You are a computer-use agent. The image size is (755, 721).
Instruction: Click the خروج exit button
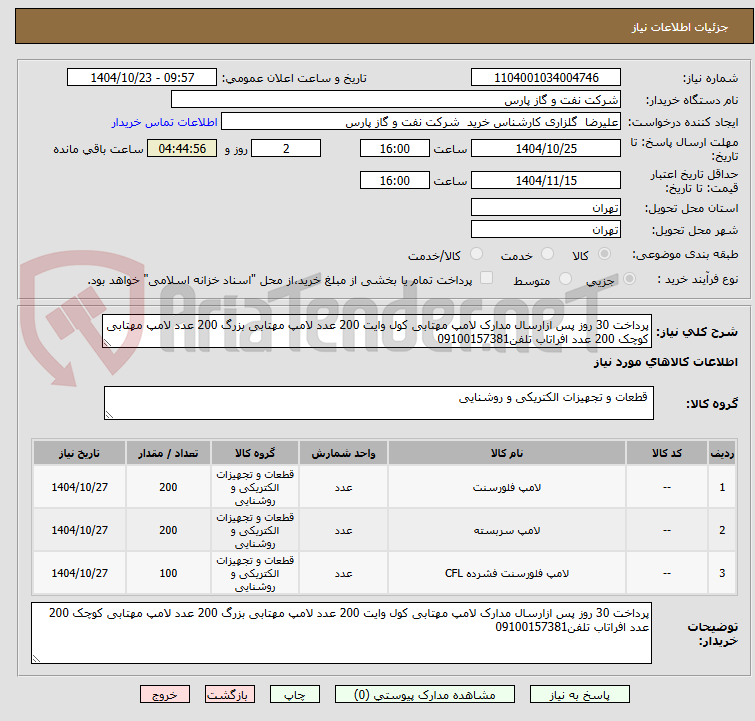click(165, 695)
